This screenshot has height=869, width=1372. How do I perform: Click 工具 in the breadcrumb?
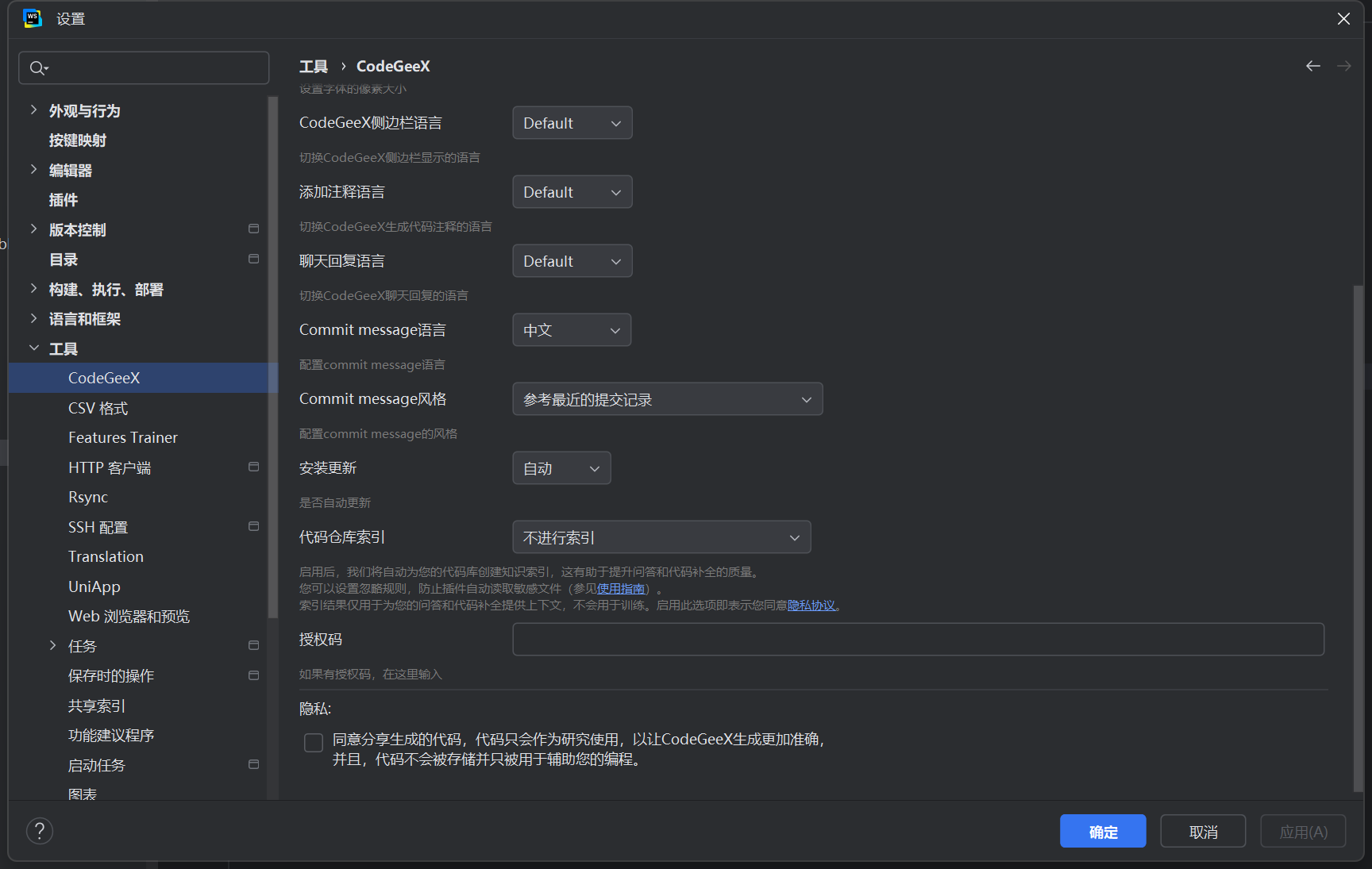pyautogui.click(x=314, y=66)
